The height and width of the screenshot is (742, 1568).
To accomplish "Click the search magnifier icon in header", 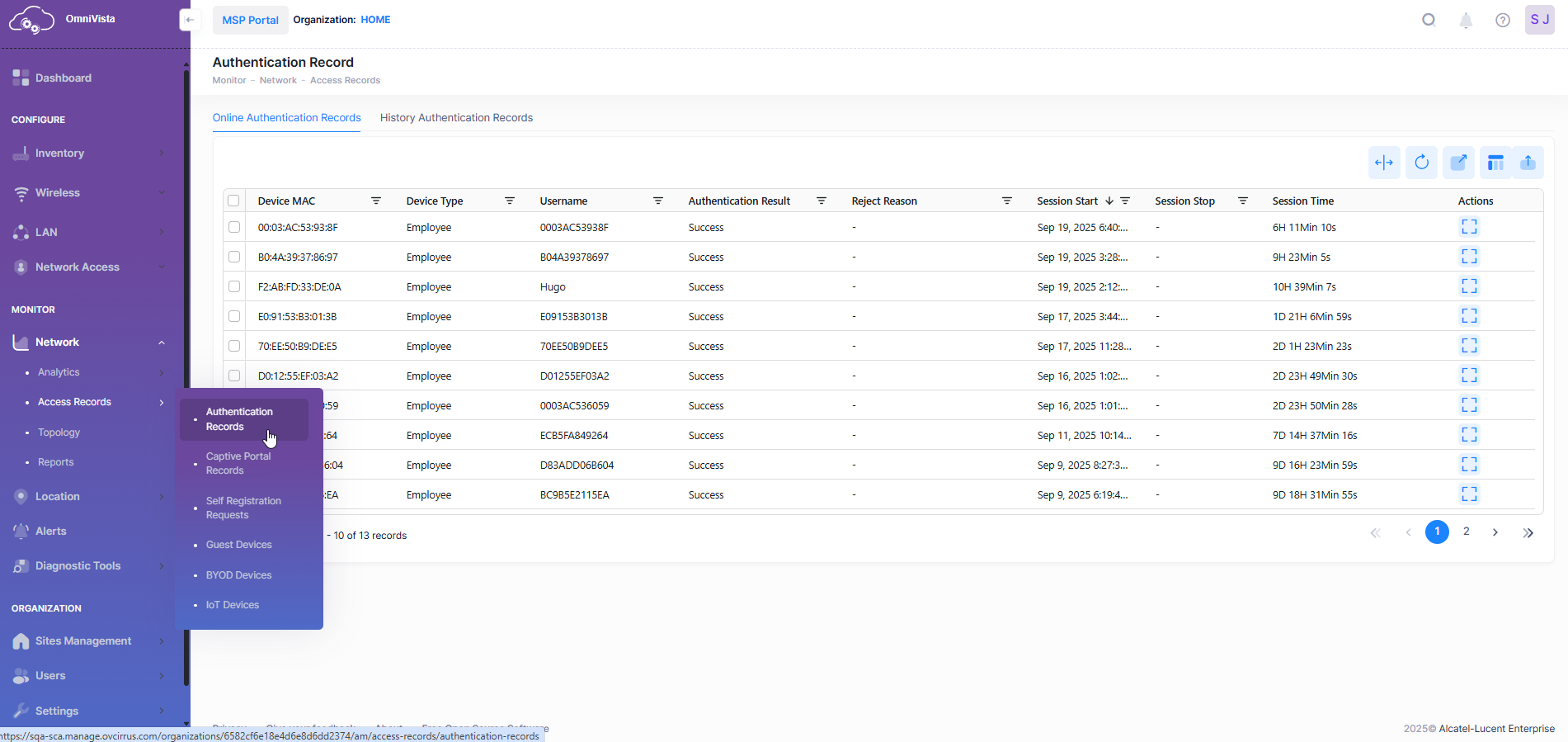I will pyautogui.click(x=1429, y=21).
